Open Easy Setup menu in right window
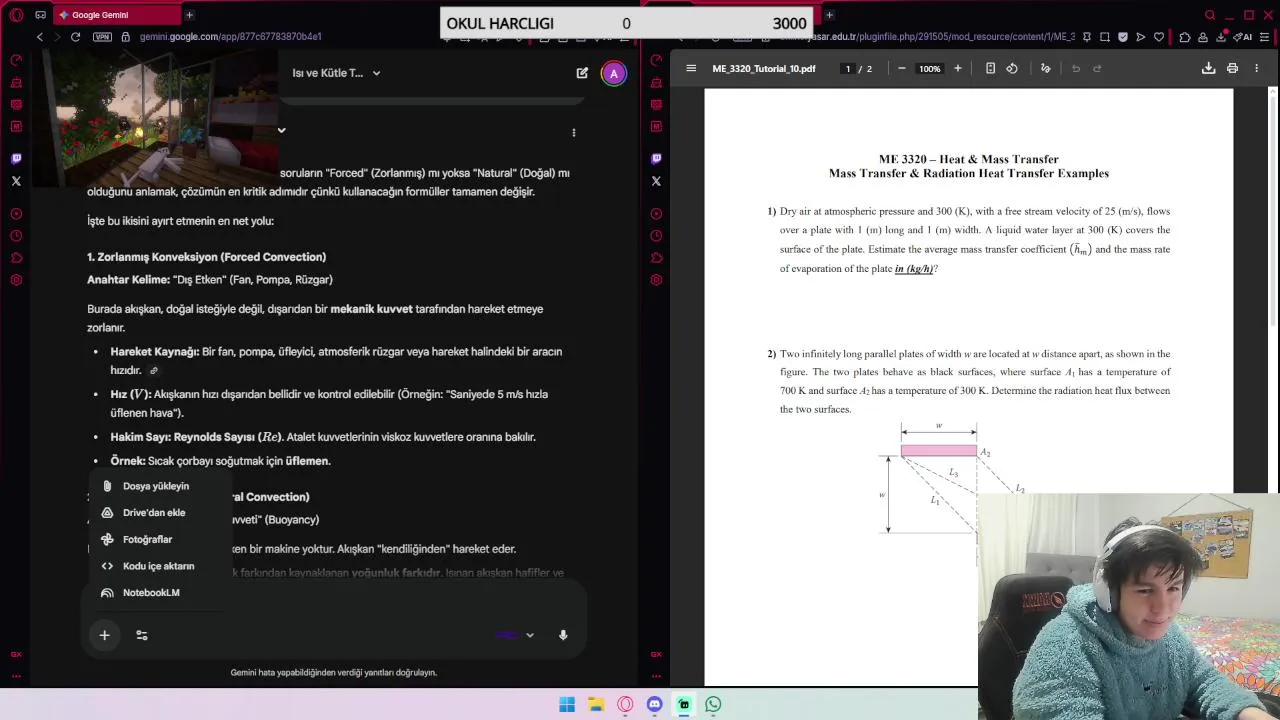 (1265, 37)
